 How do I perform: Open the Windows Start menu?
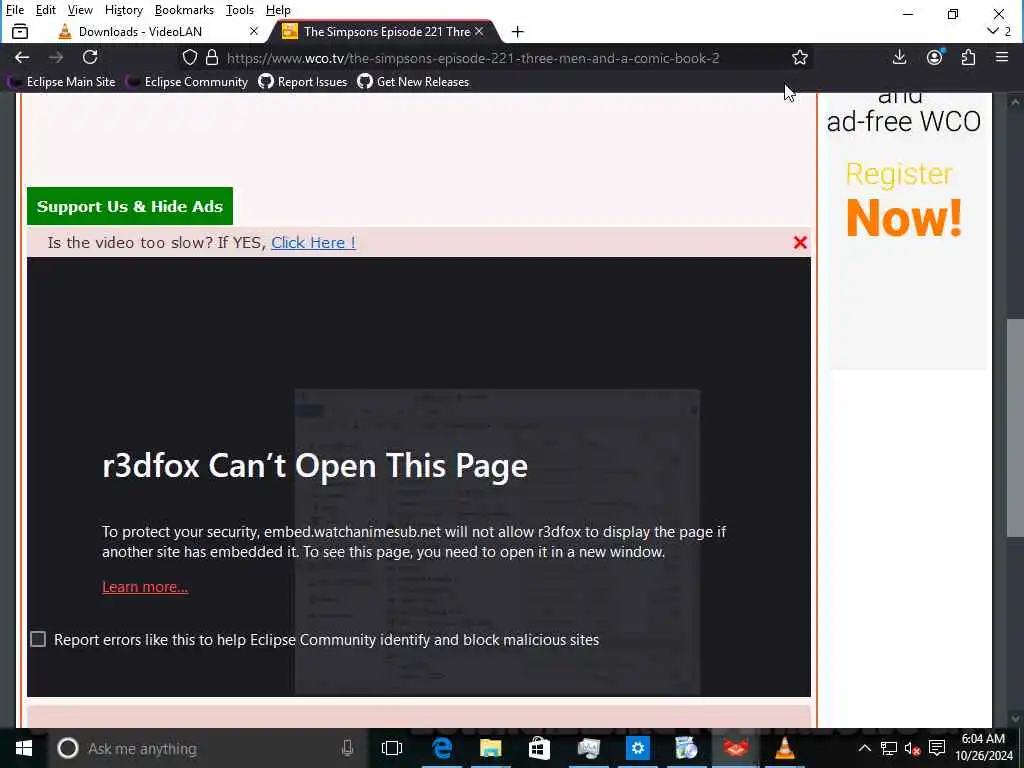pos(24,748)
